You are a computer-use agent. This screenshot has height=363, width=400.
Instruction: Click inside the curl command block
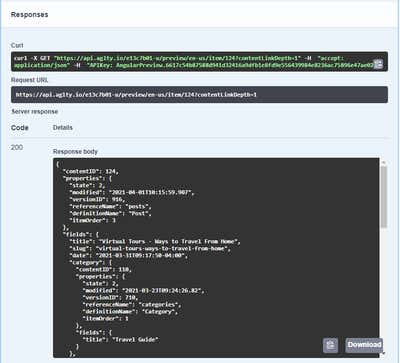click(x=199, y=61)
